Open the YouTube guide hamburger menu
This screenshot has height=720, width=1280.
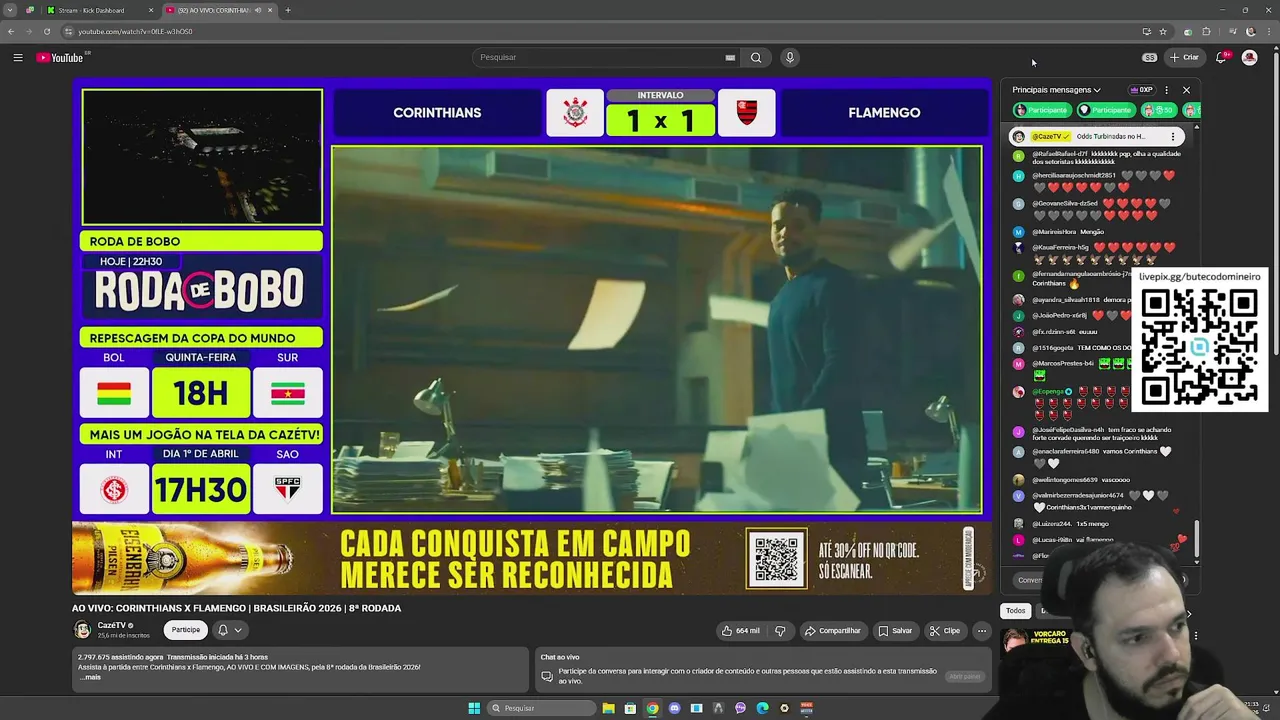pyautogui.click(x=17, y=57)
